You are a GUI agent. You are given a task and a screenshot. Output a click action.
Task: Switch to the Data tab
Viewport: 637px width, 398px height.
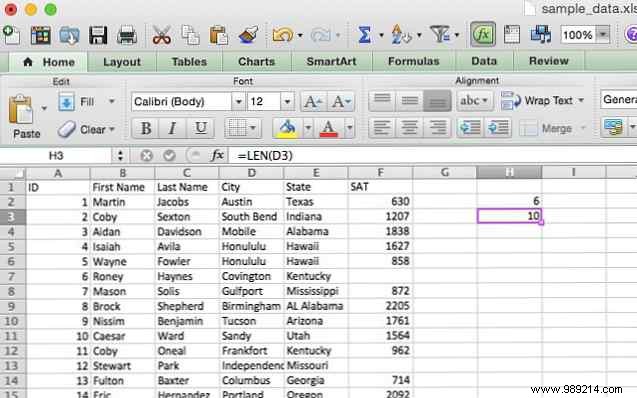[x=484, y=61]
